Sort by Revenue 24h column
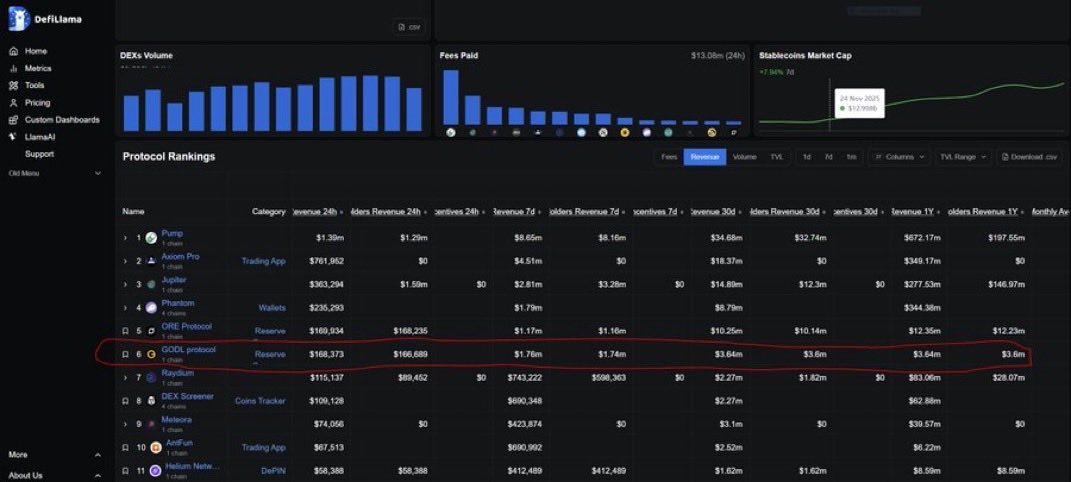1071x482 pixels. click(318, 212)
